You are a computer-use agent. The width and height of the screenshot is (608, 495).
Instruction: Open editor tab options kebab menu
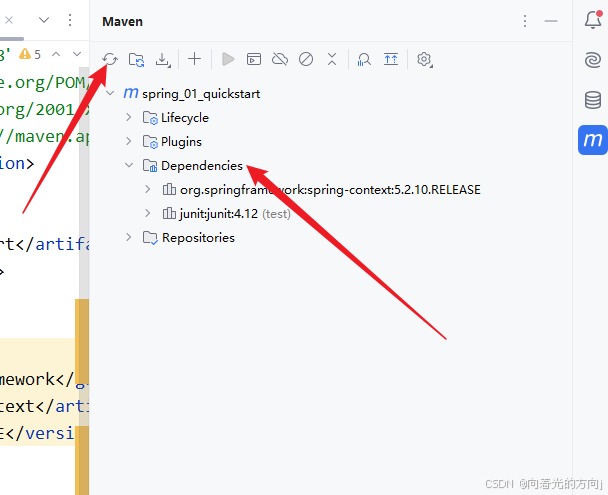[70, 20]
